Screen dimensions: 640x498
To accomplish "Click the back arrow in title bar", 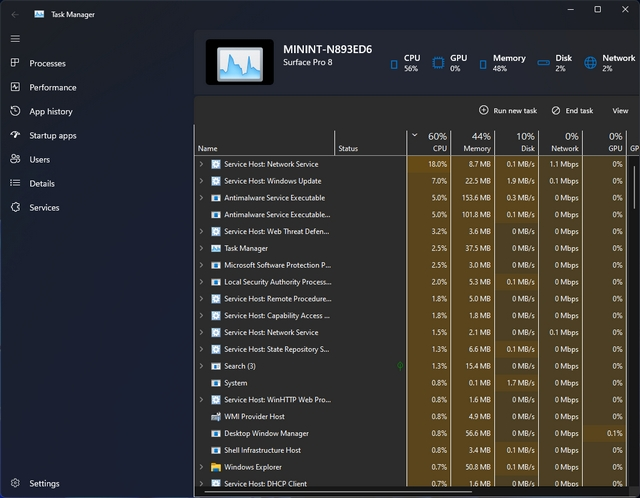I will click(15, 14).
